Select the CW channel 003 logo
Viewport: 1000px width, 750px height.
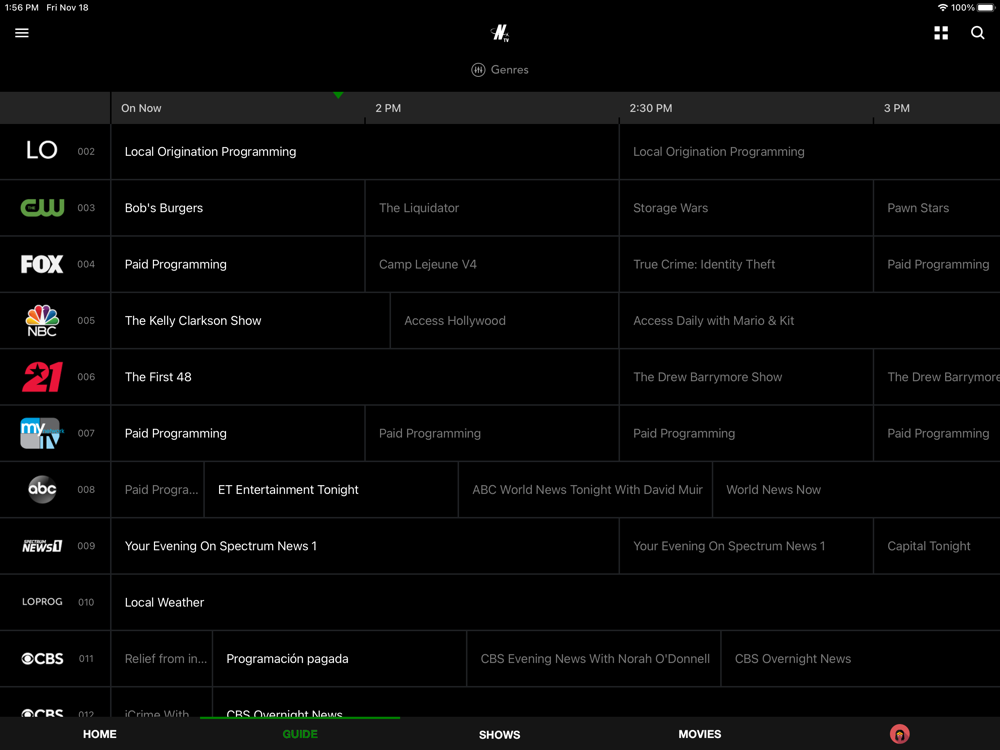(42, 207)
